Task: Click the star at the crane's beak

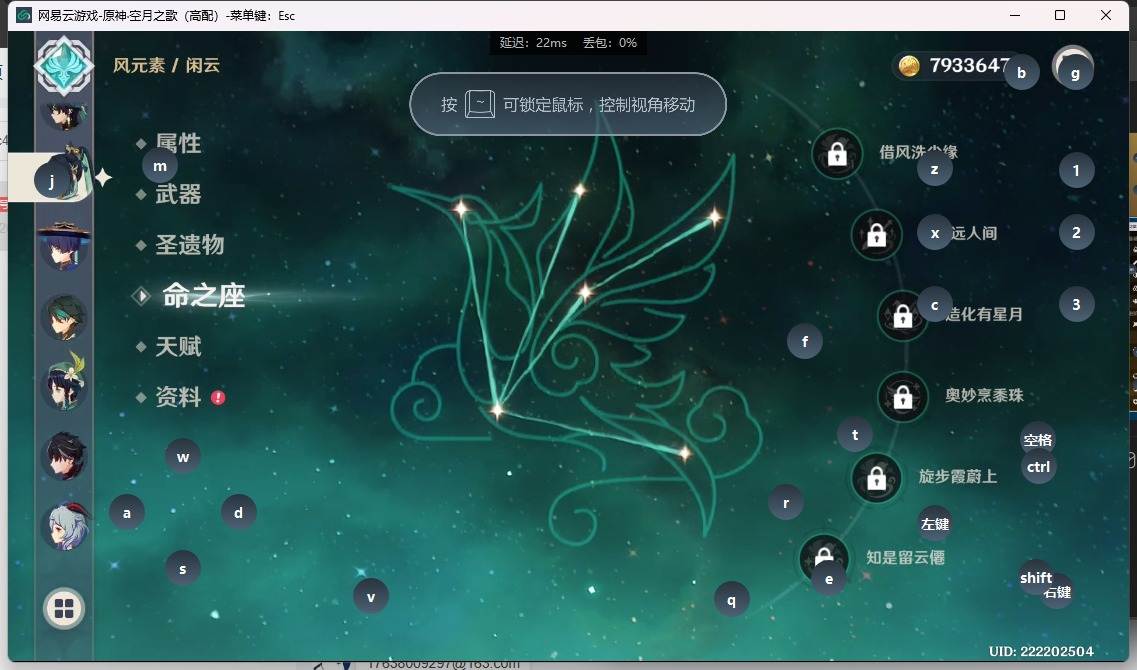Action: (461, 209)
